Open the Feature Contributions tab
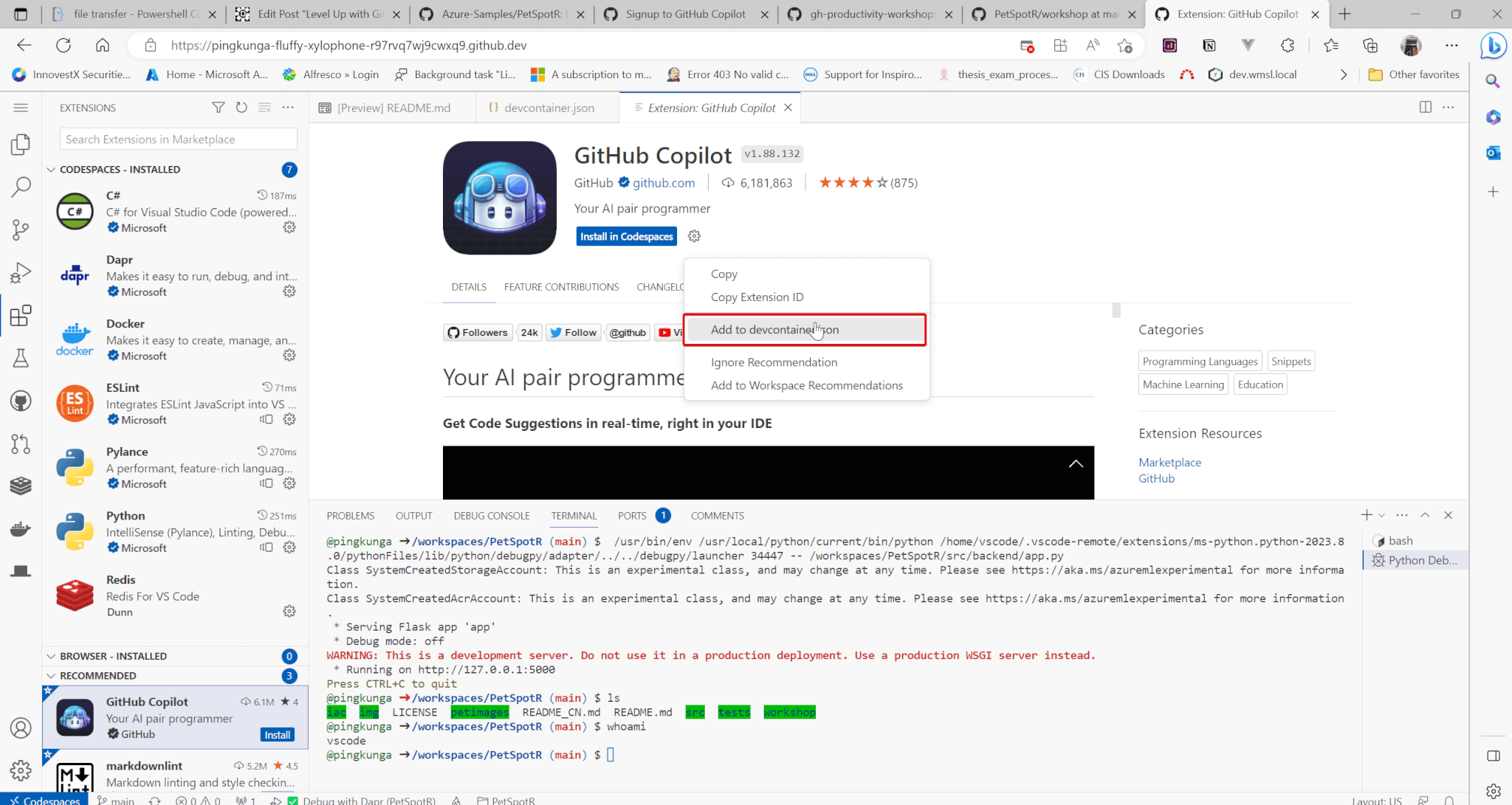 click(x=562, y=287)
